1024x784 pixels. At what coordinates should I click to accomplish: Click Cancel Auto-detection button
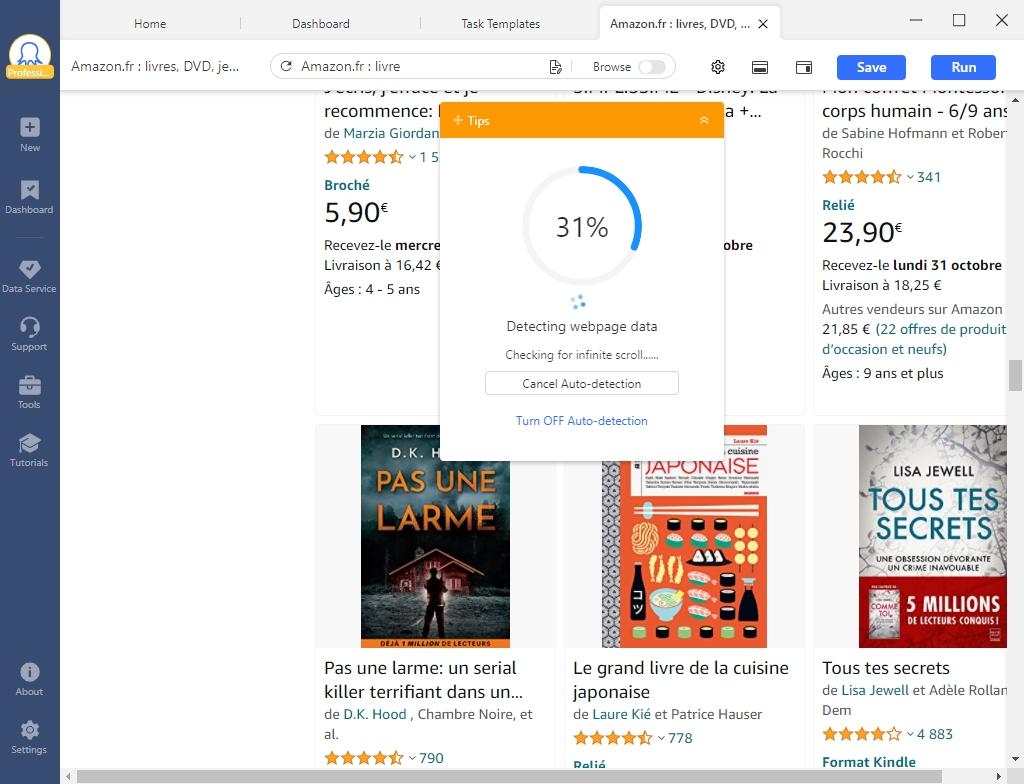(582, 384)
